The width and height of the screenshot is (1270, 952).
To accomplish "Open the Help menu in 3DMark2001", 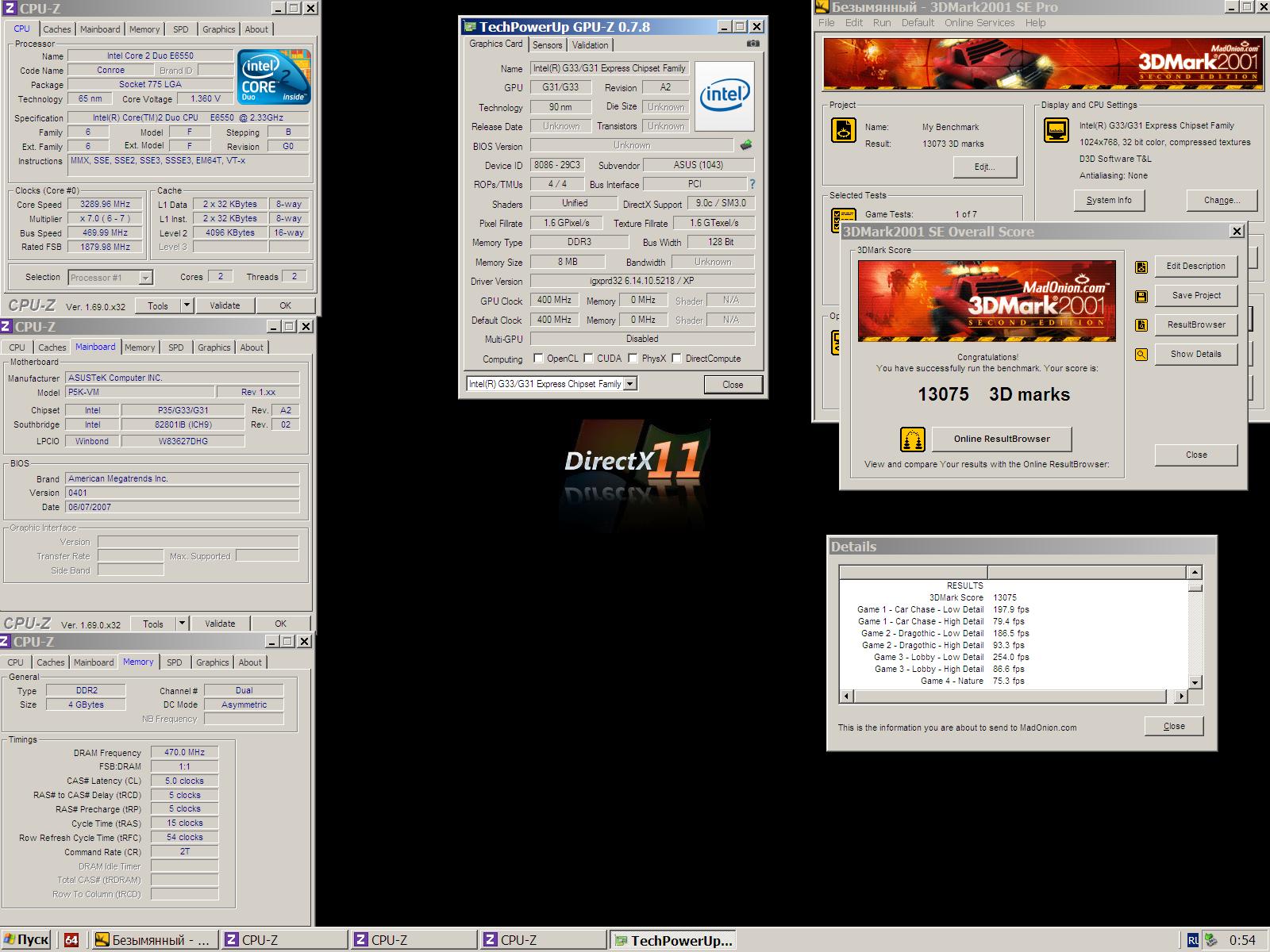I will [x=1035, y=23].
